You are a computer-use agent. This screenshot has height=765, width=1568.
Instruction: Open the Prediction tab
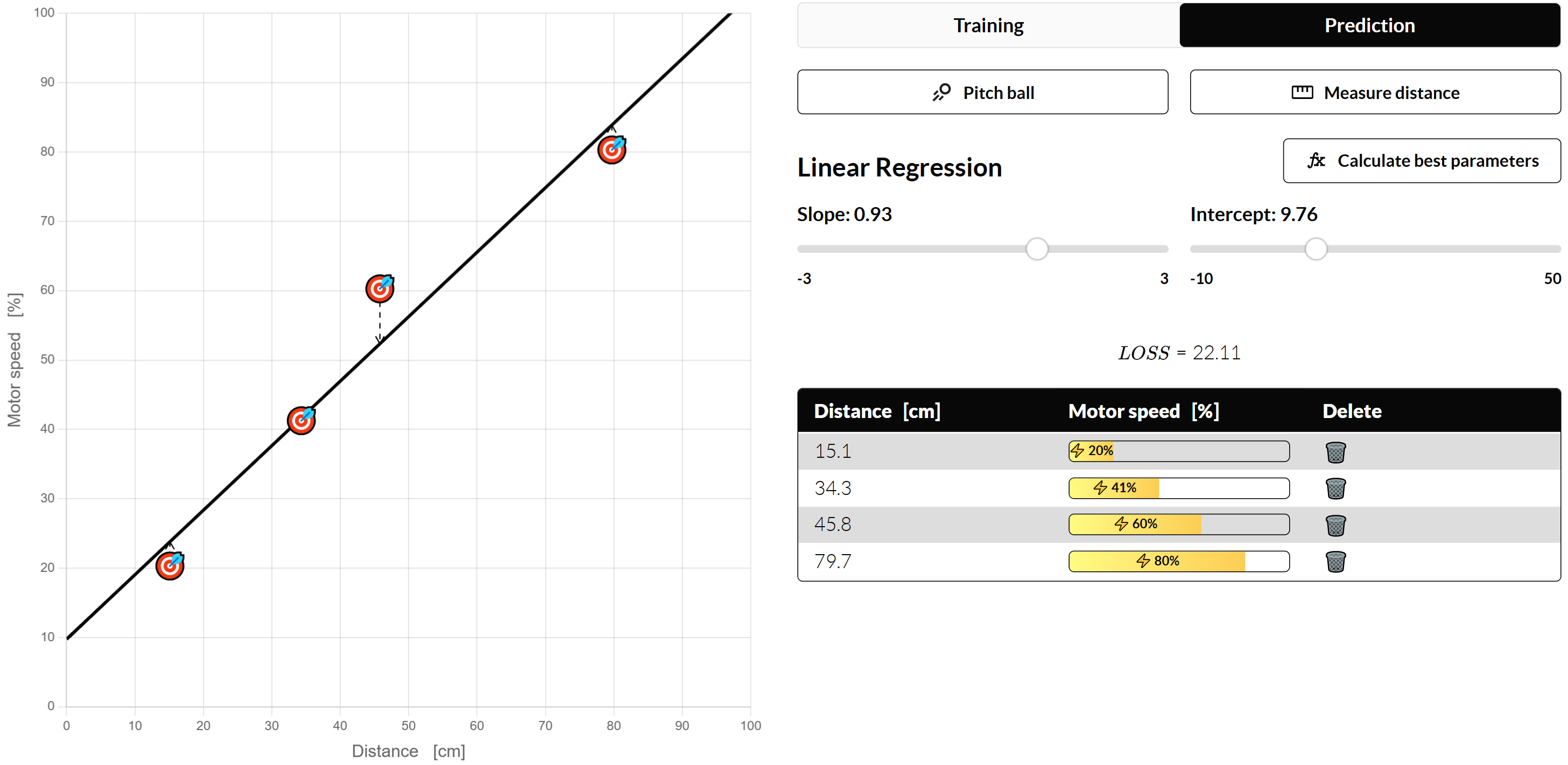click(x=1369, y=26)
